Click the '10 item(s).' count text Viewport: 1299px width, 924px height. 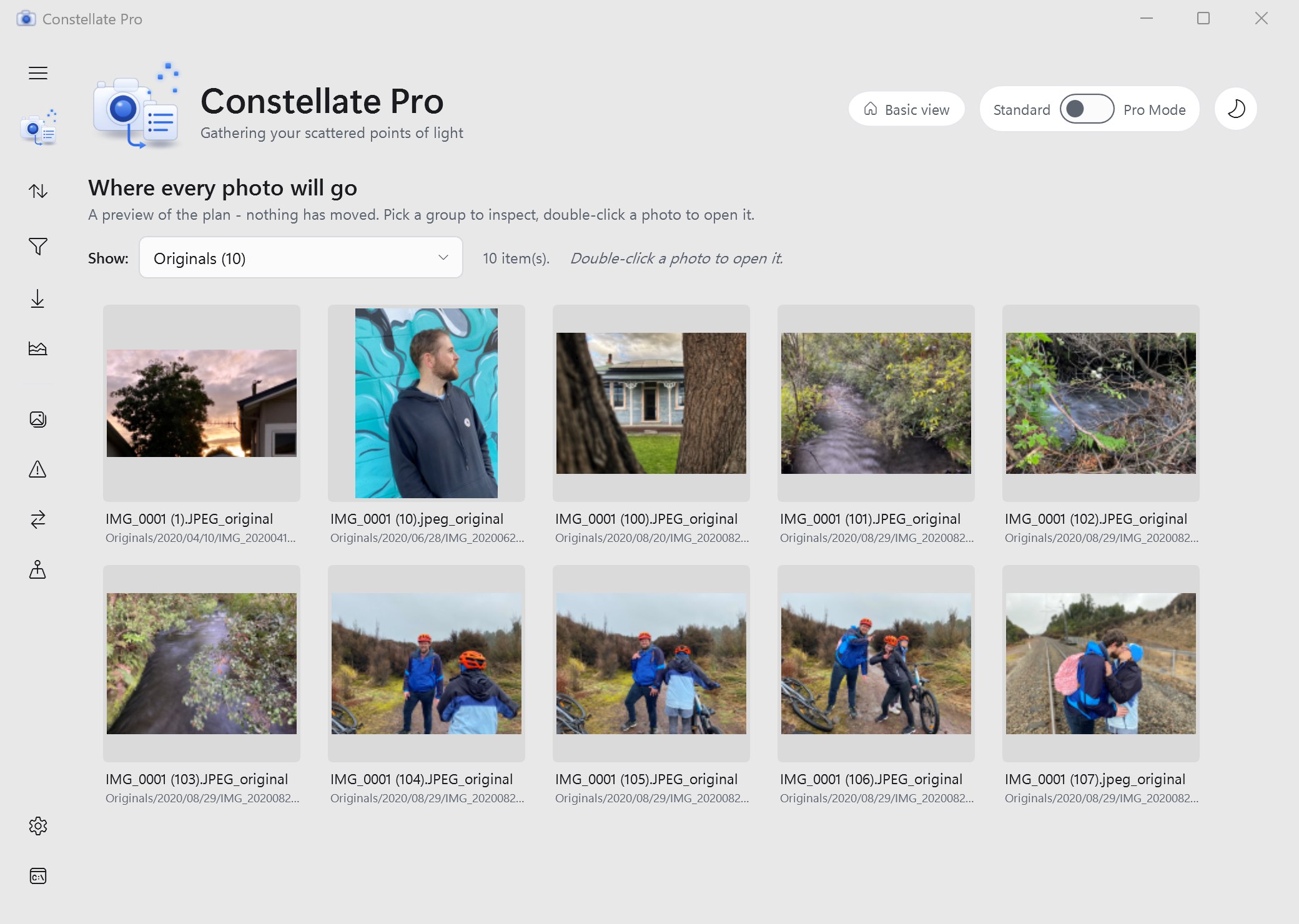[x=516, y=258]
